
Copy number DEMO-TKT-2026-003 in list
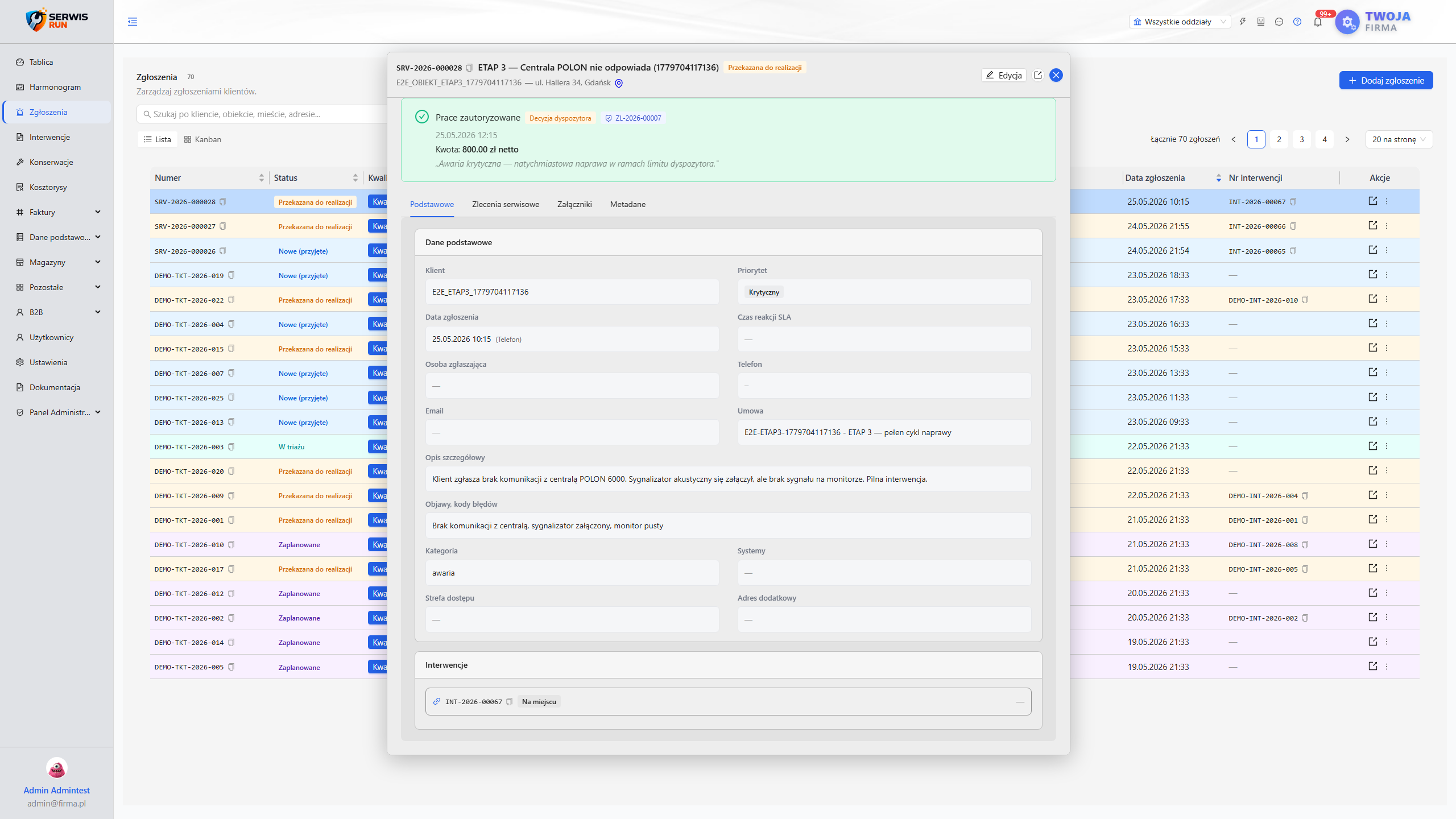[231, 447]
